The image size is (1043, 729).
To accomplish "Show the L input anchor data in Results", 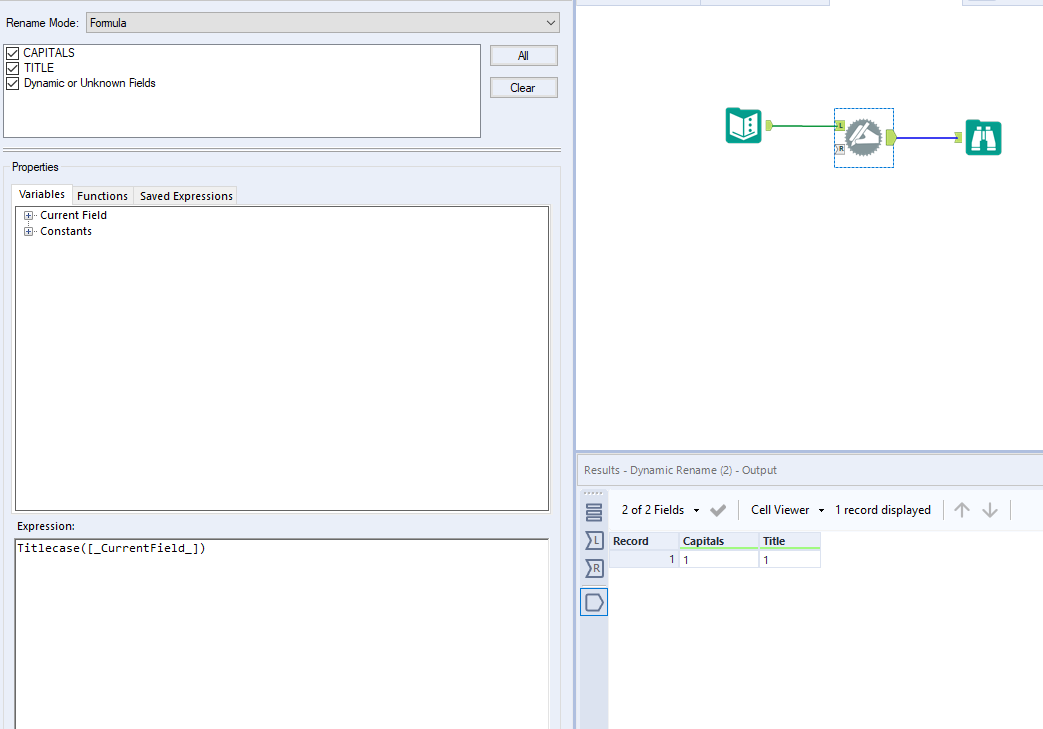I will (x=593, y=540).
